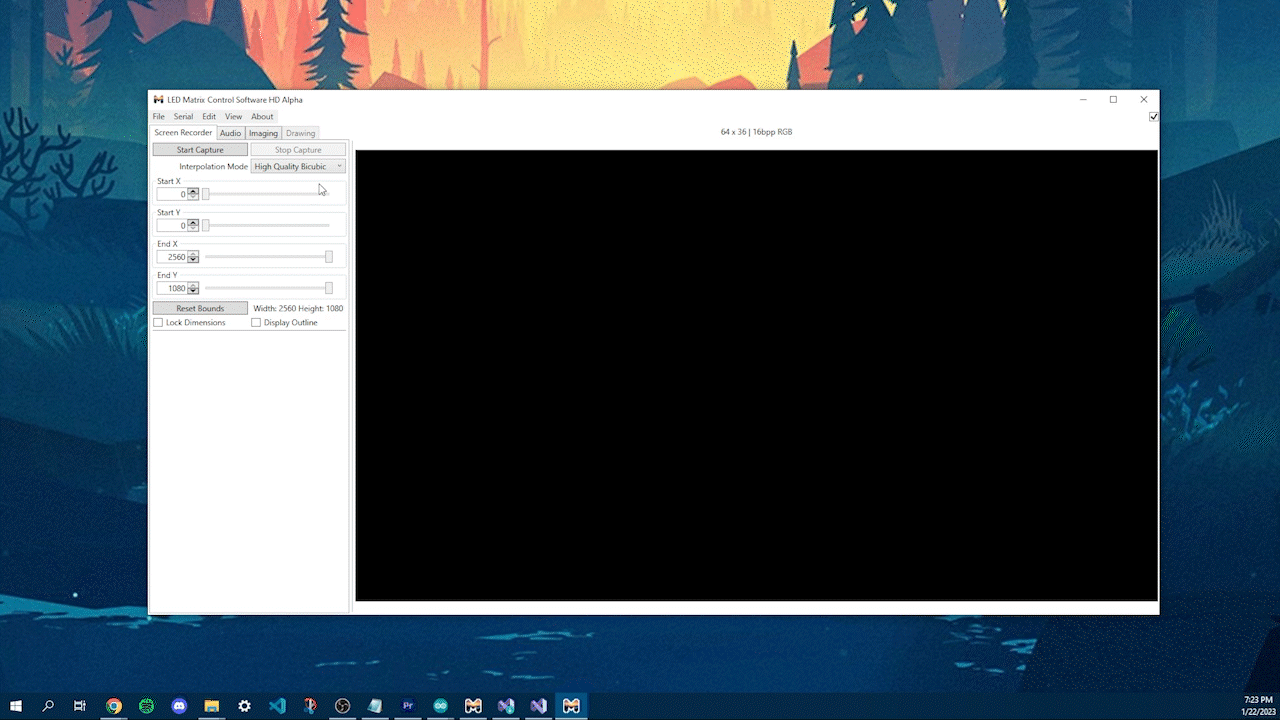Viewport: 1280px width, 720px height.
Task: Maximize the LED Matrix window
Action: [x=1113, y=100]
